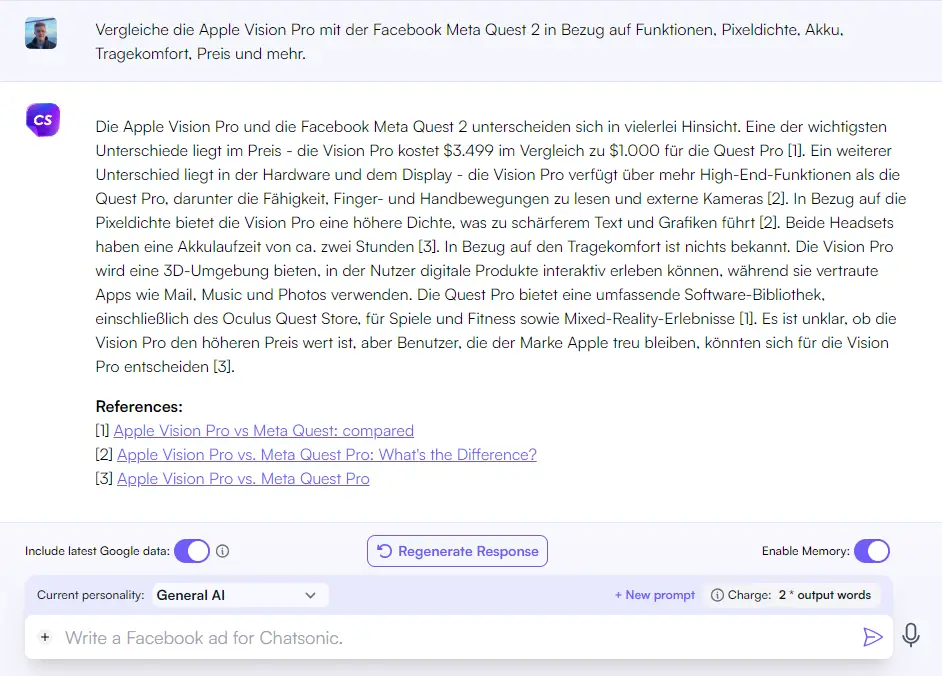Click the Charge output words info
This screenshot has height=676, width=942.
791,595
